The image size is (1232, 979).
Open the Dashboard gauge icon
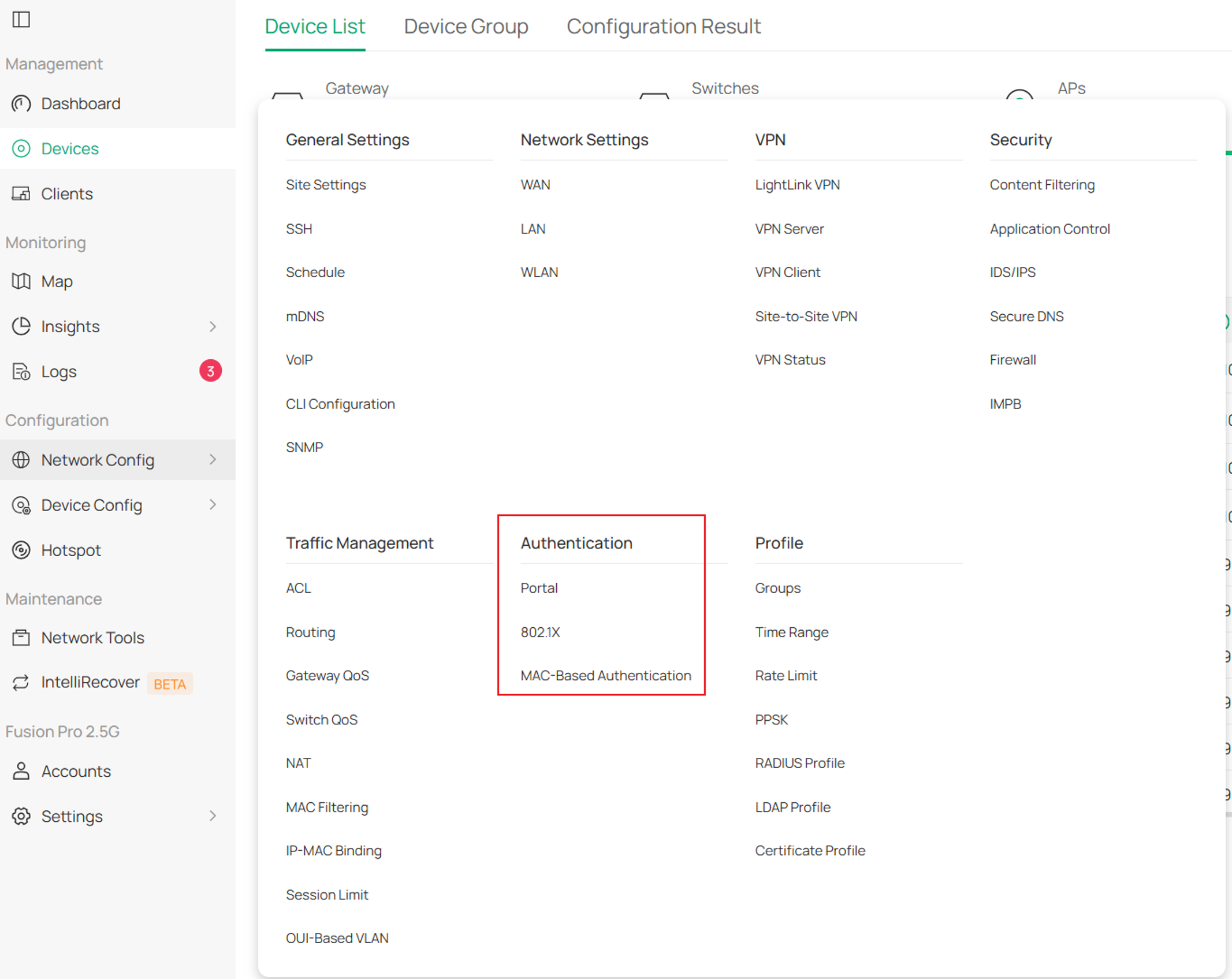[x=21, y=103]
